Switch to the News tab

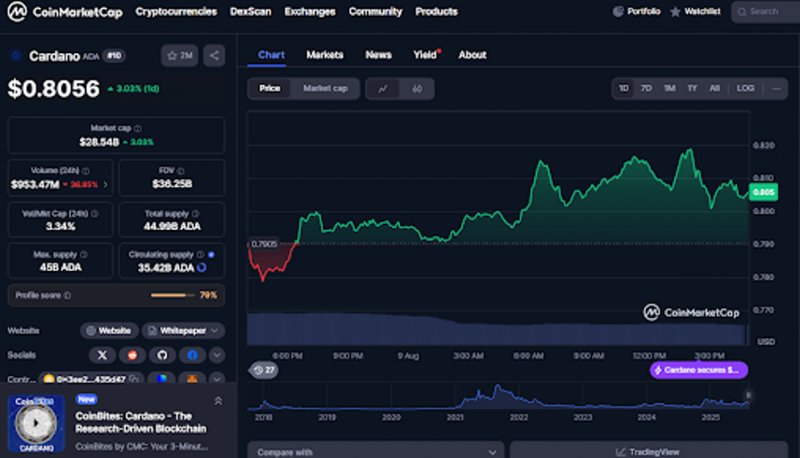(378, 55)
